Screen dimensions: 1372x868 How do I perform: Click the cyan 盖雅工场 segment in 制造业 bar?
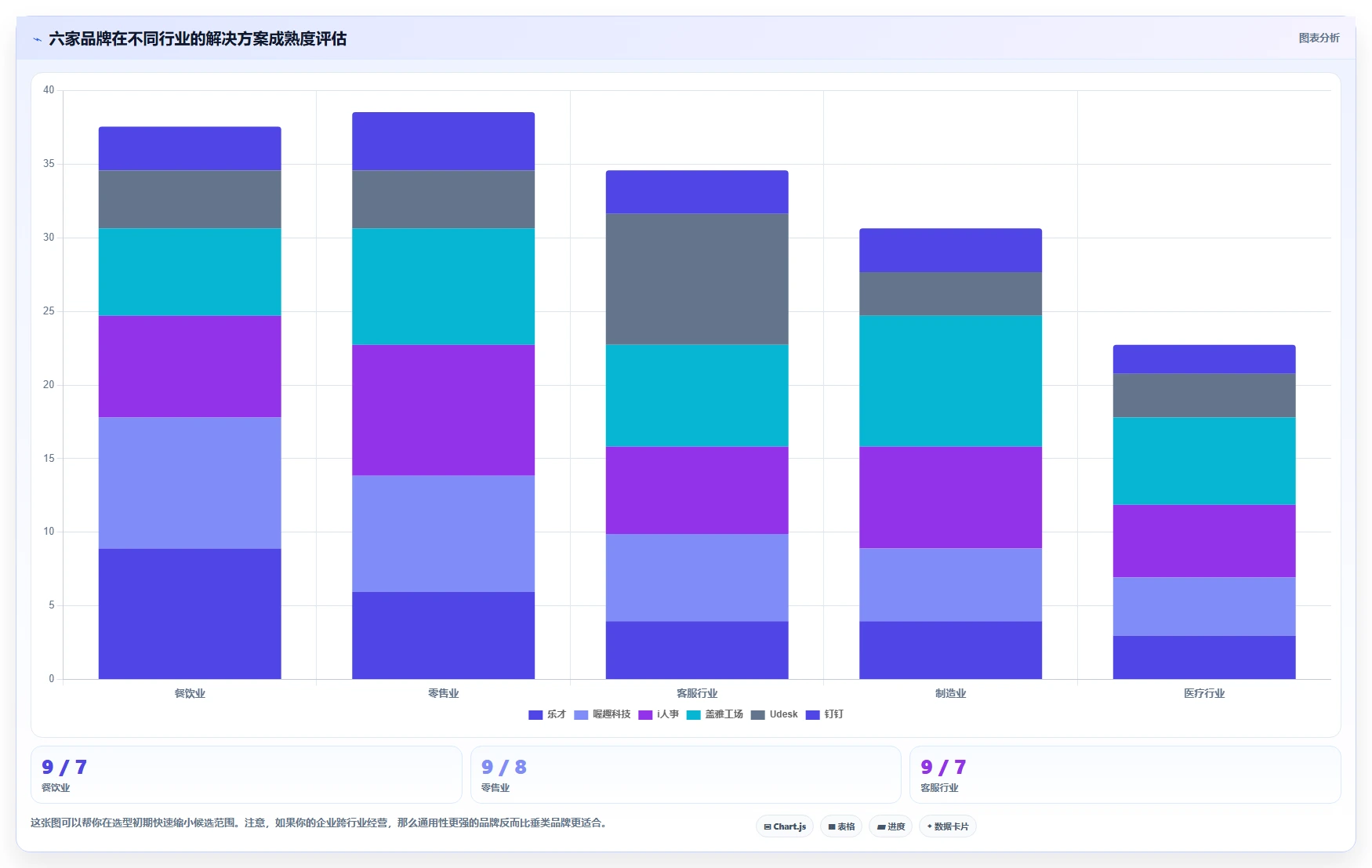(950, 381)
